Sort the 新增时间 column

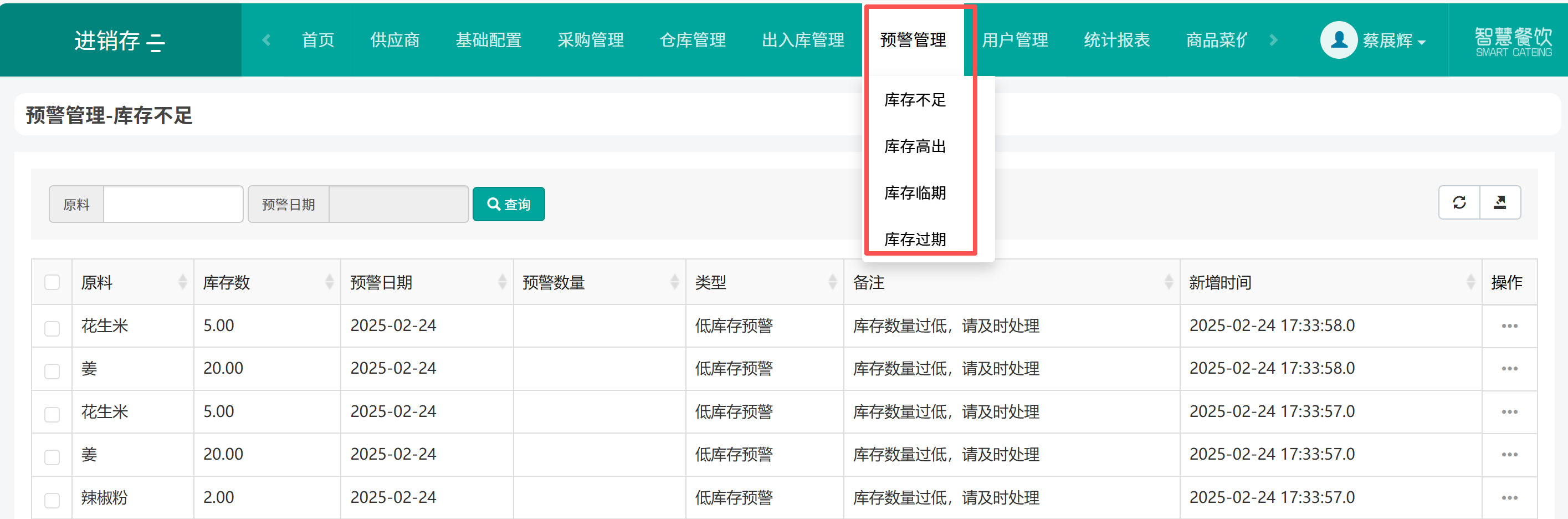(x=1470, y=282)
